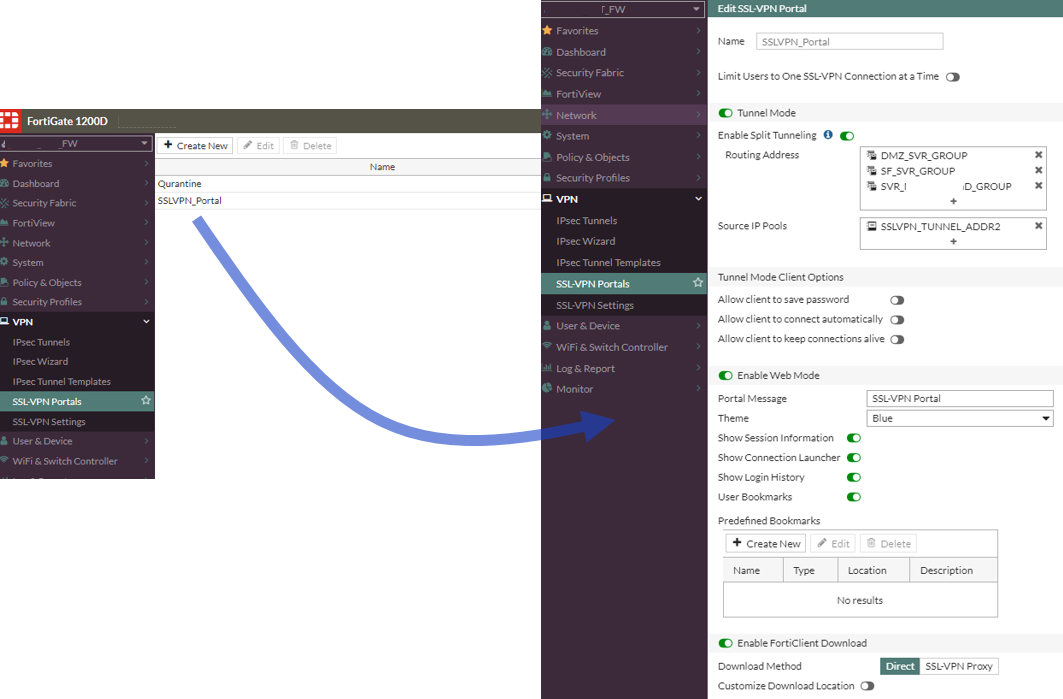Image resolution: width=1063 pixels, height=699 pixels.
Task: Select the Direct download method
Action: pos(900,666)
